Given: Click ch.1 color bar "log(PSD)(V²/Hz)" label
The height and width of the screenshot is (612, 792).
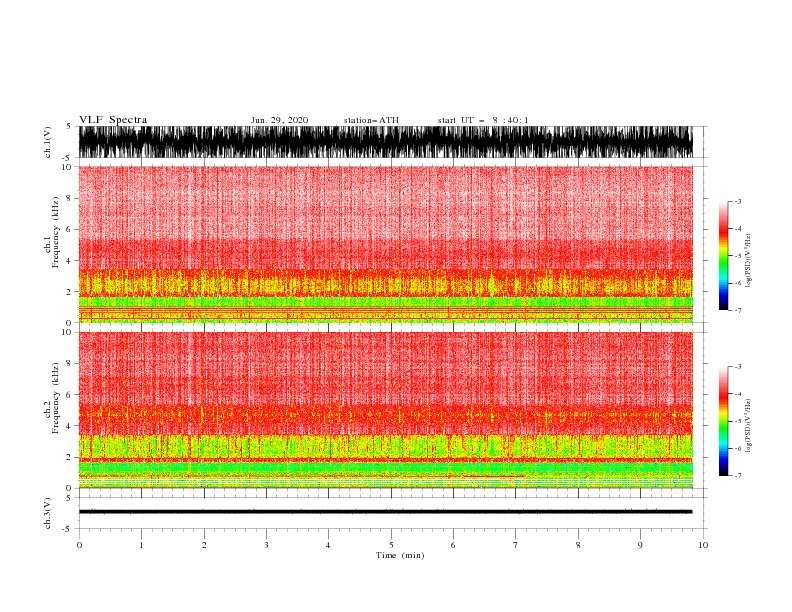Looking at the screenshot, I should [x=749, y=261].
